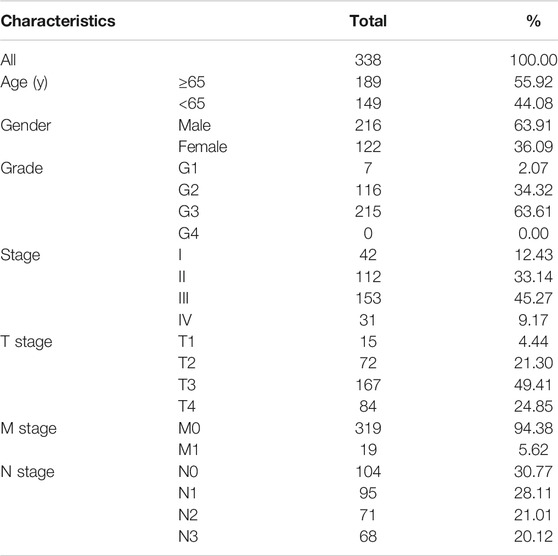Image resolution: width=558 pixels, height=556 pixels.
Task: Select the All row label
Action: click(x=8, y=60)
